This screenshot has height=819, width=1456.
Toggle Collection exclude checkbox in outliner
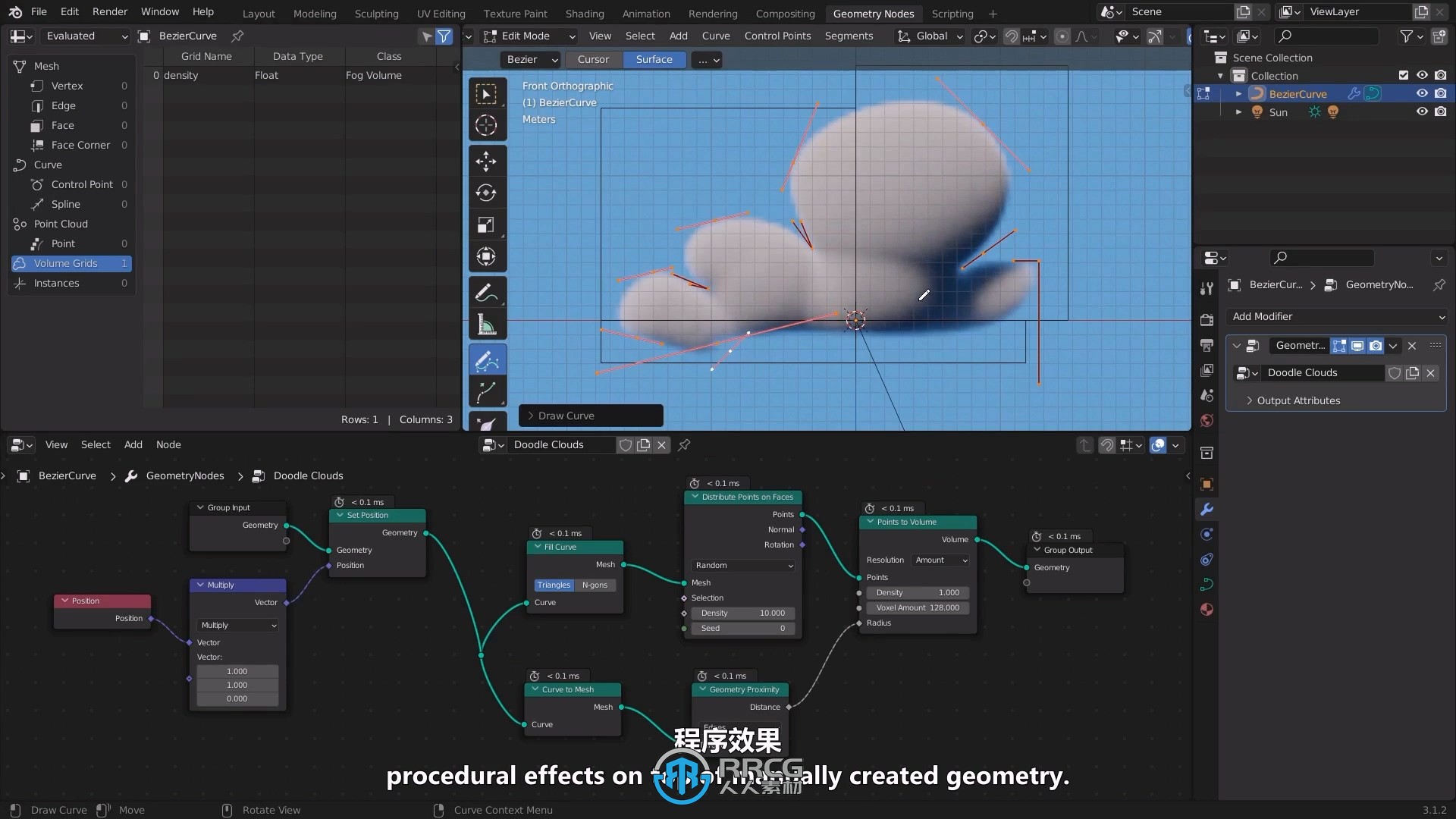(x=1404, y=76)
